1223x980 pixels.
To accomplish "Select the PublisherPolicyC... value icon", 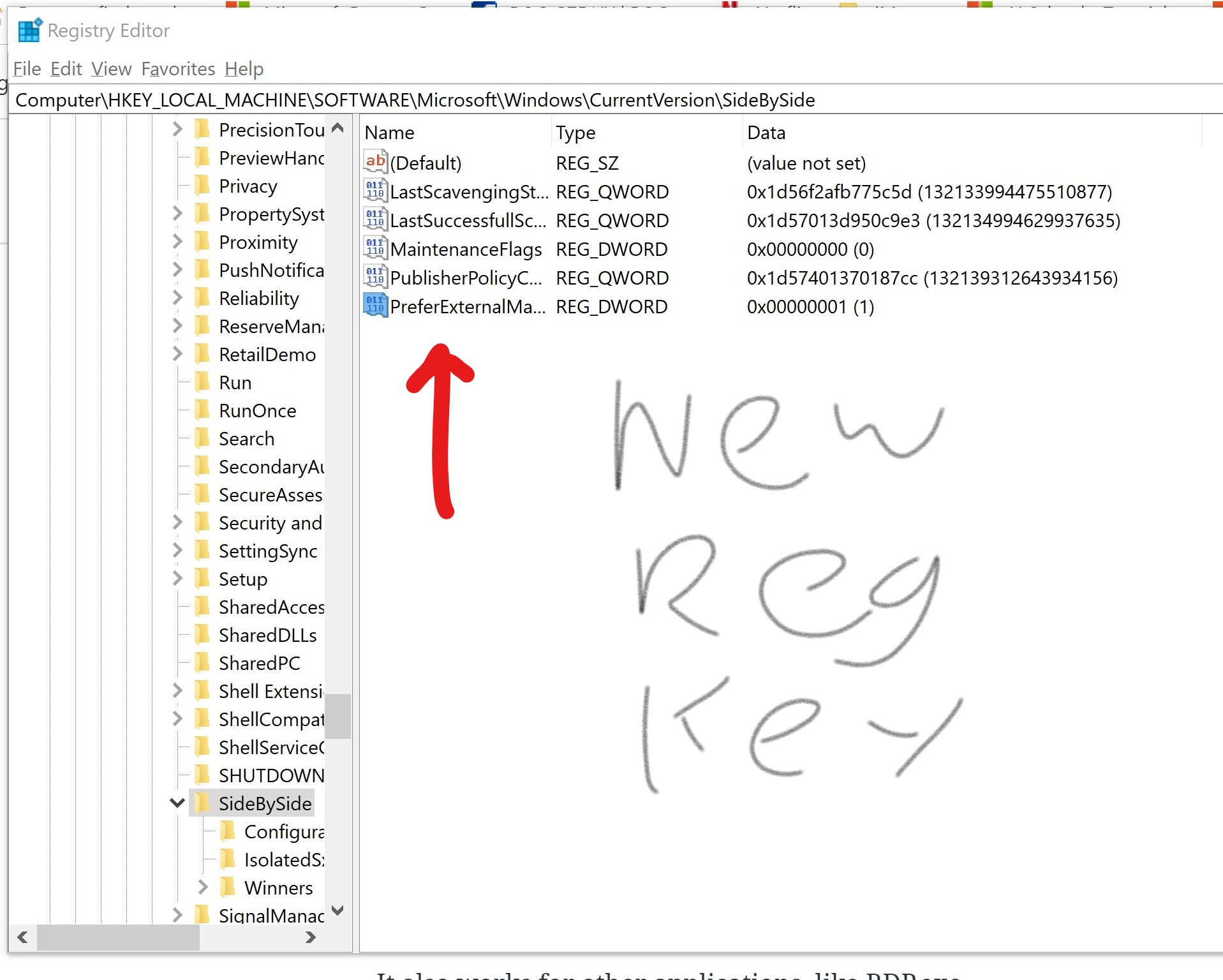I will [x=375, y=276].
